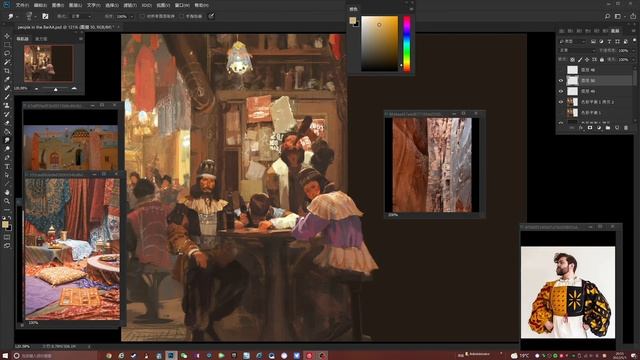The height and width of the screenshot is (360, 640).
Task: Click the add layer mask icon
Action: (x=590, y=128)
